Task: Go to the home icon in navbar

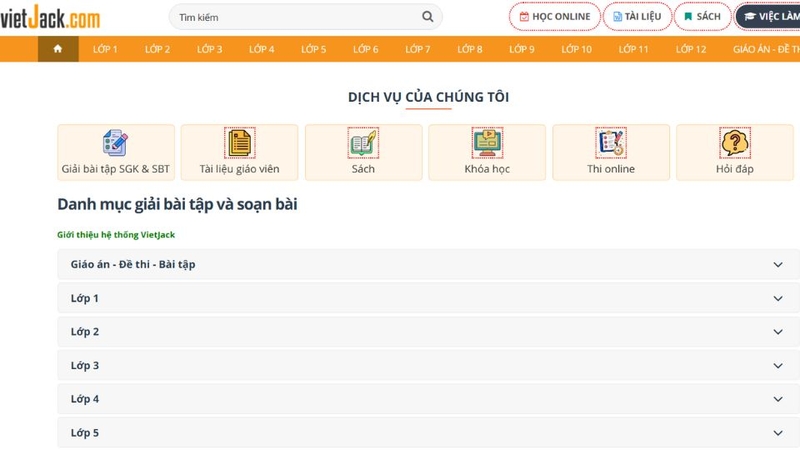Action: 58,49
